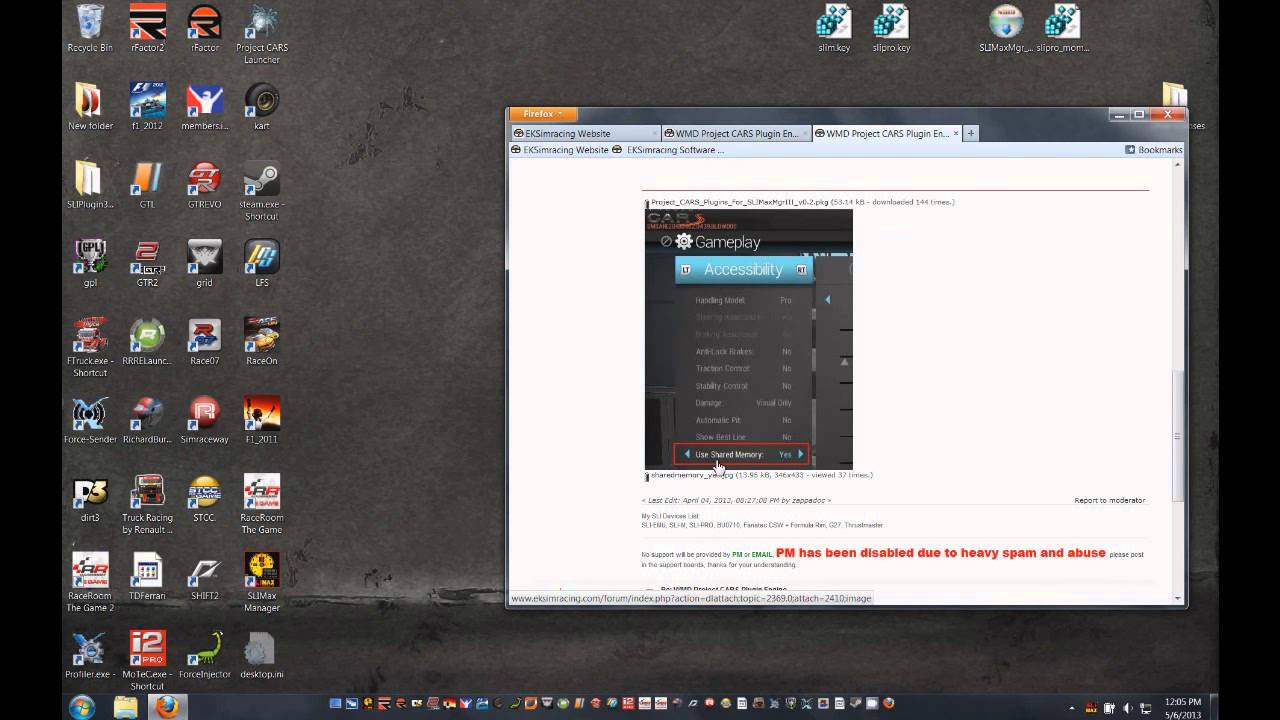Open SLIMaxMgr installer icon on desktop
The width and height of the screenshot is (1280, 720).
point(1006,28)
